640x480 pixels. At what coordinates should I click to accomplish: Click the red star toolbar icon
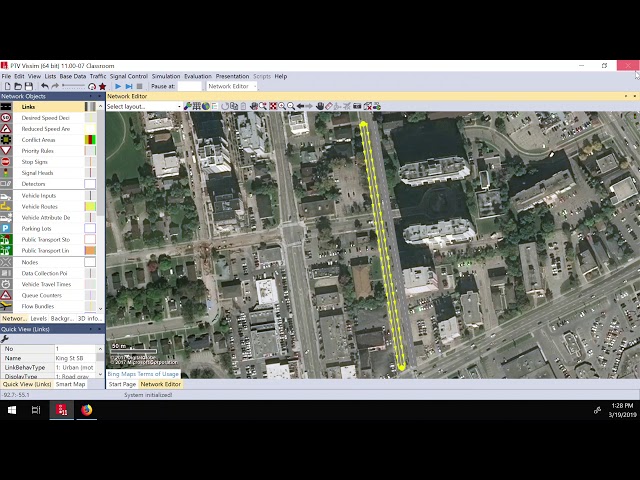(102, 86)
